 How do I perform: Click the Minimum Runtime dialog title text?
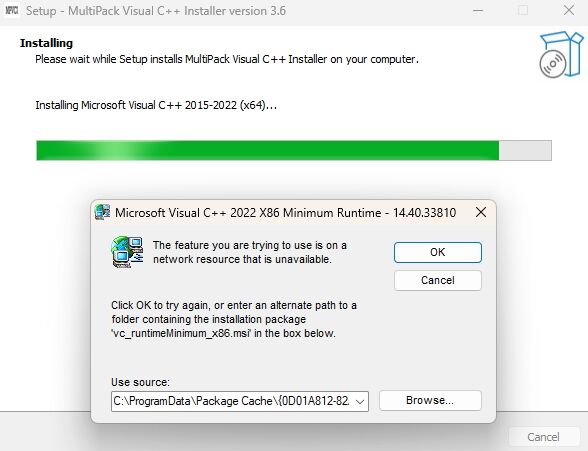coord(285,213)
